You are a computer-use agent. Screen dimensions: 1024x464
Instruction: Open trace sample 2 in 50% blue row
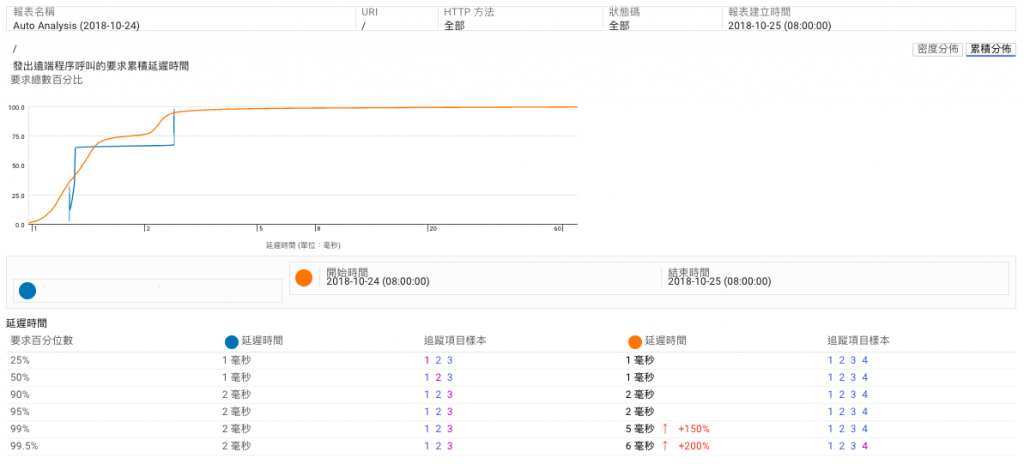tap(438, 377)
